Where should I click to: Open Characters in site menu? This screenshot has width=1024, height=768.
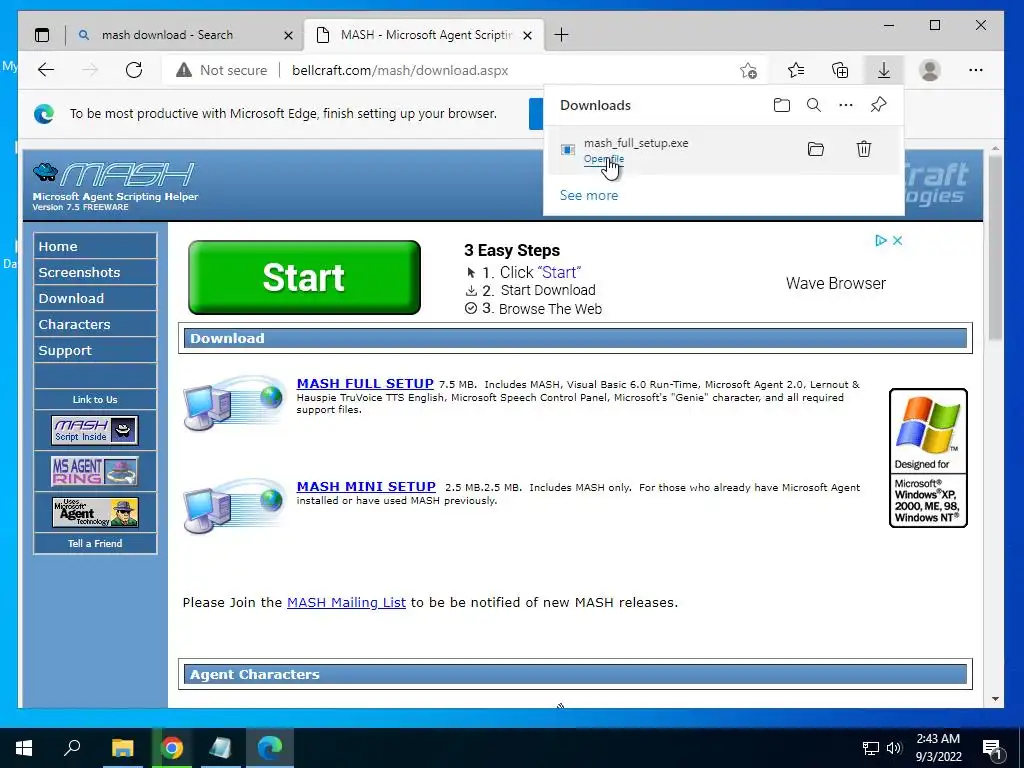coord(95,325)
